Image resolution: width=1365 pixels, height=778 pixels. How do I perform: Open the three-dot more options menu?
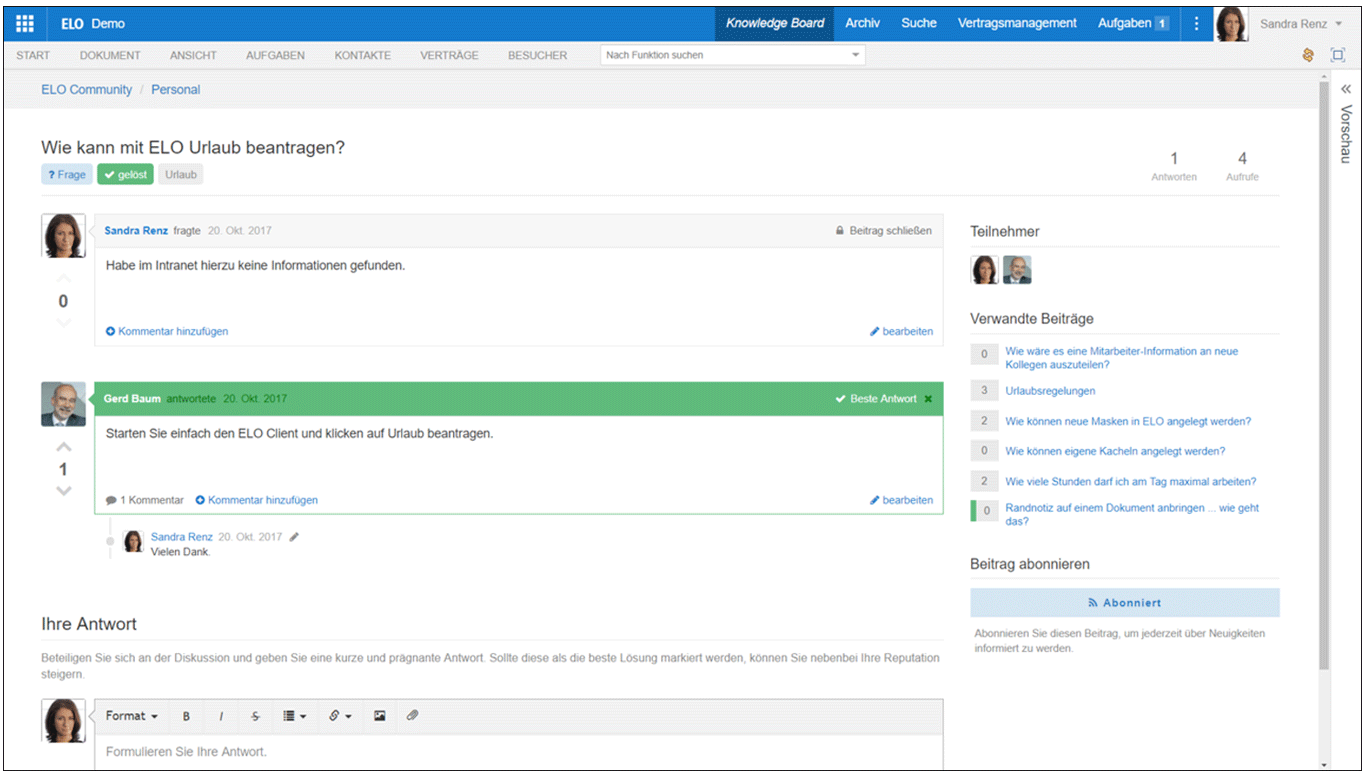pyautogui.click(x=1196, y=23)
